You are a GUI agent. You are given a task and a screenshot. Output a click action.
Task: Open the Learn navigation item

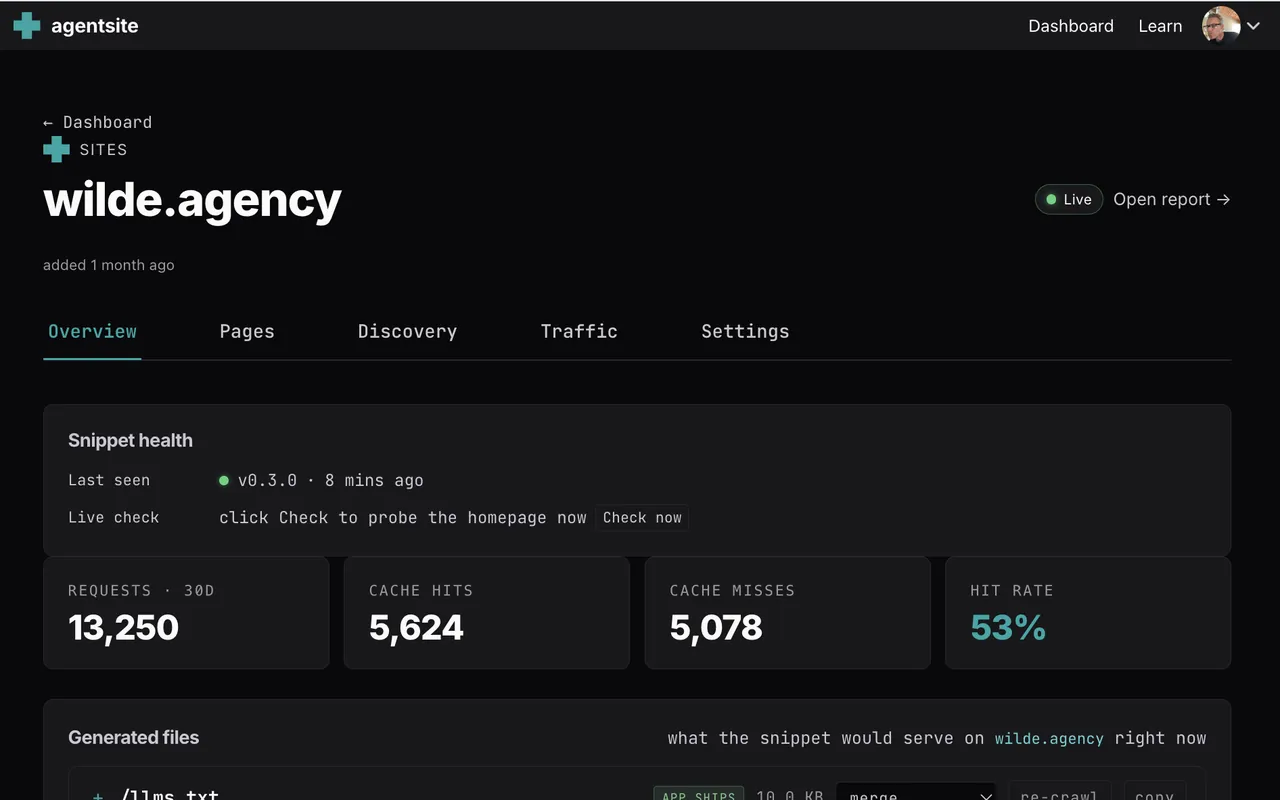(1160, 26)
